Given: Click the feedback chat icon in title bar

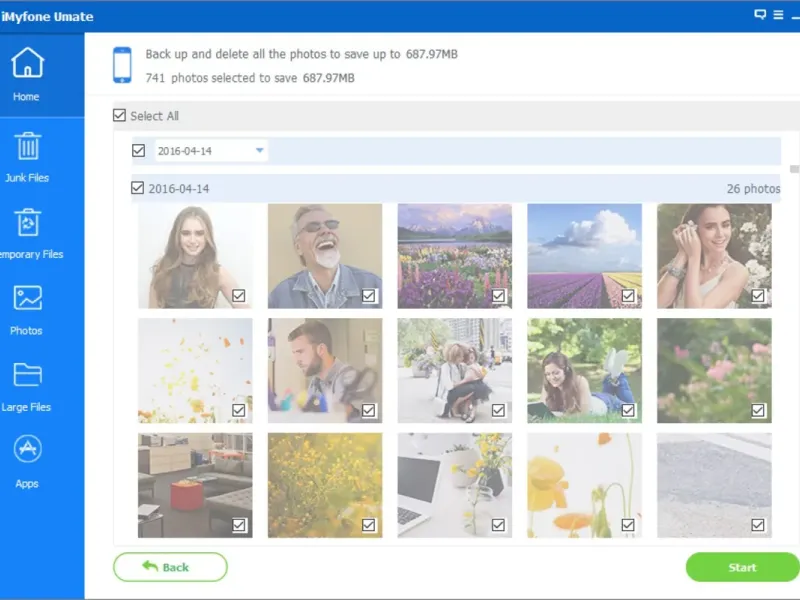Looking at the screenshot, I should [760, 15].
